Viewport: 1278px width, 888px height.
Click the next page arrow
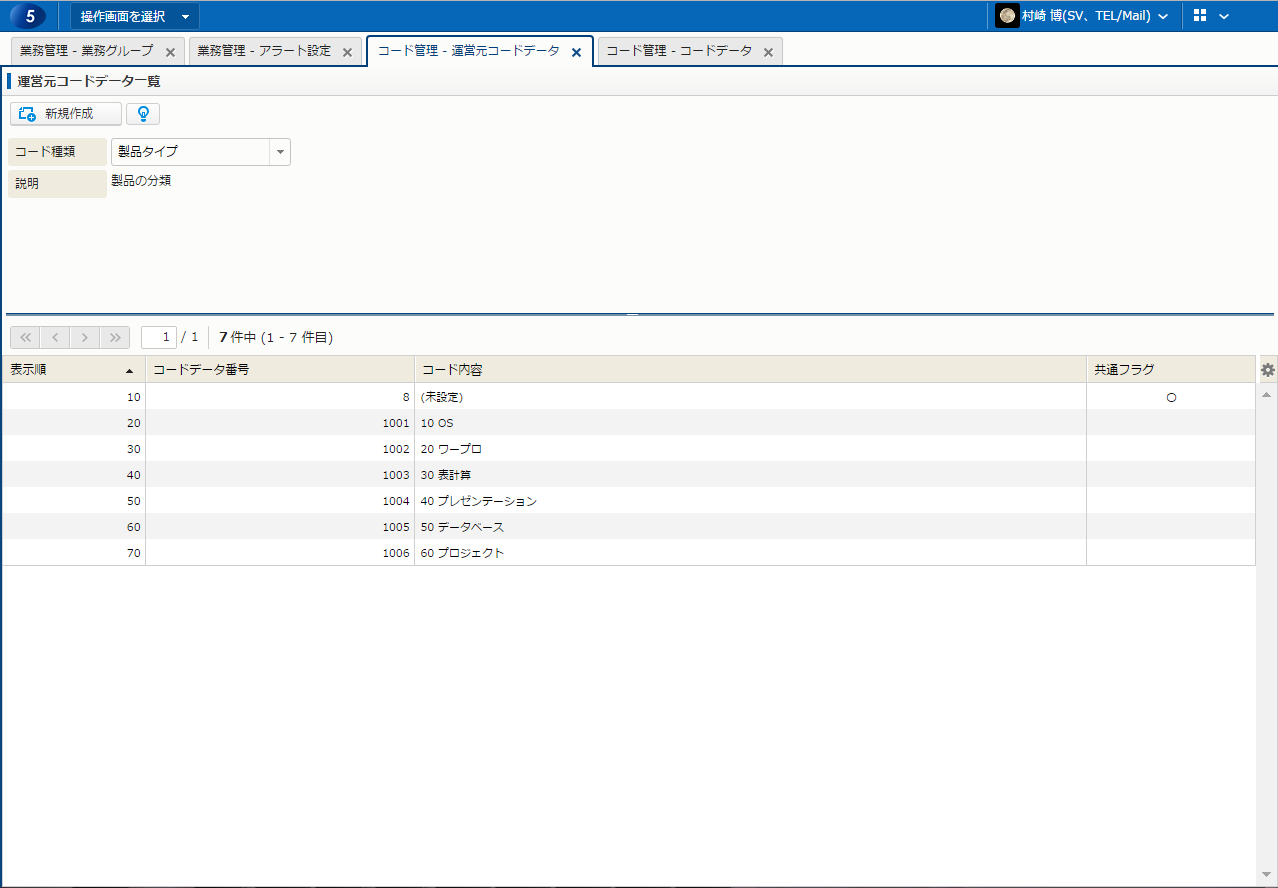(x=85, y=337)
